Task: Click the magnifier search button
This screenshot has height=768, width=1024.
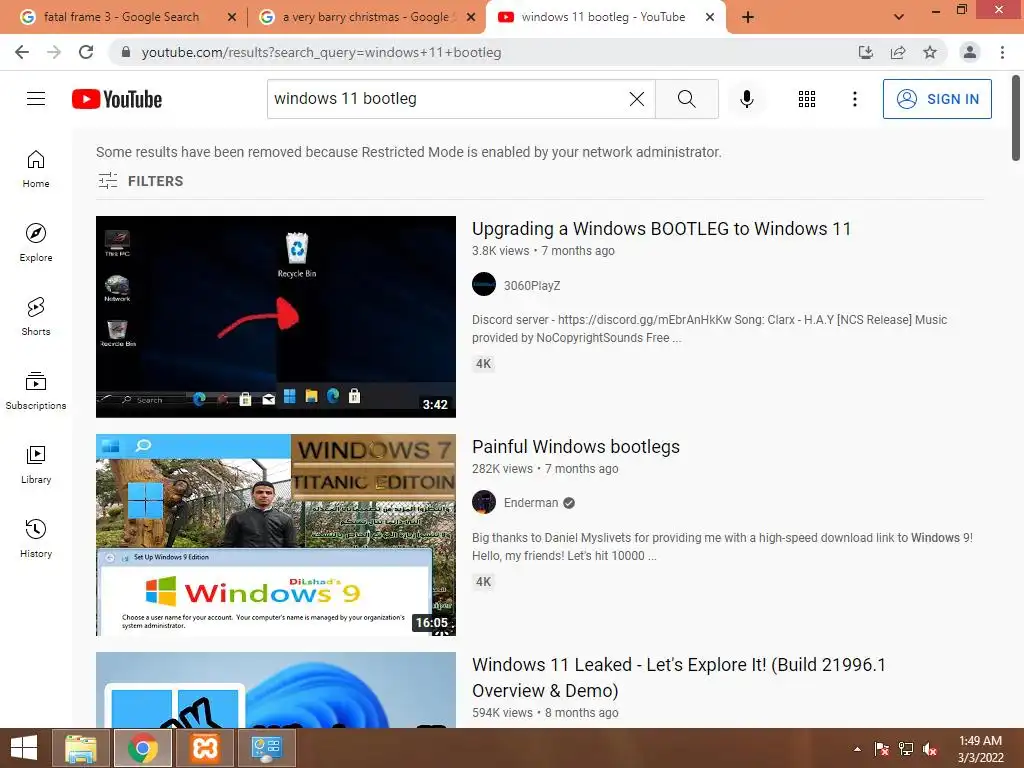Action: 686,99
